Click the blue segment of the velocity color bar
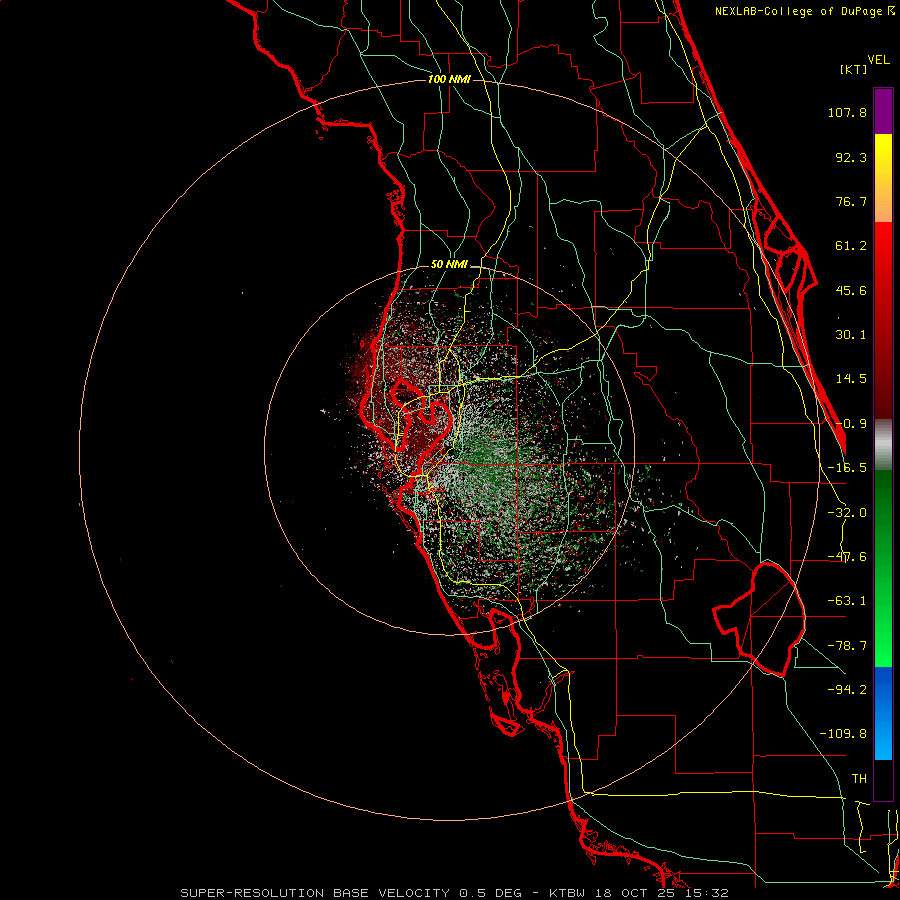This screenshot has width=900, height=900. (x=883, y=713)
